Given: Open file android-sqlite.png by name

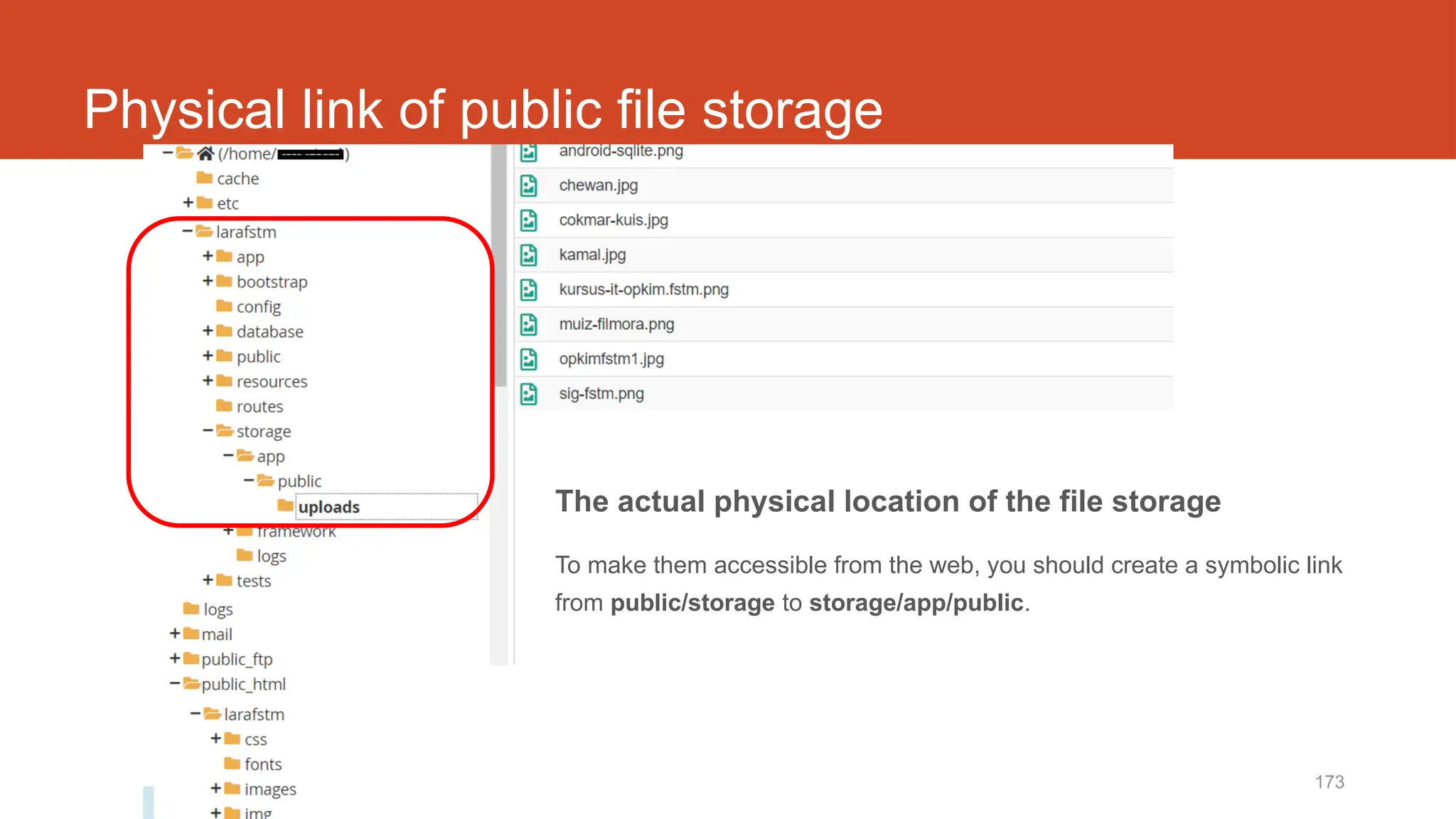Looking at the screenshot, I should pyautogui.click(x=621, y=151).
